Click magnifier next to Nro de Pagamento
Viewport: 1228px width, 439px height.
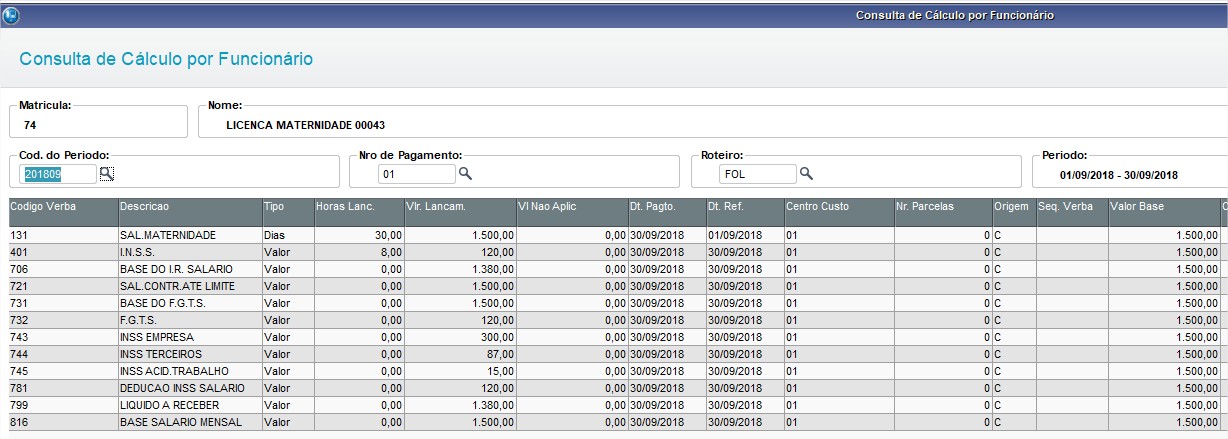pyautogui.click(x=464, y=174)
